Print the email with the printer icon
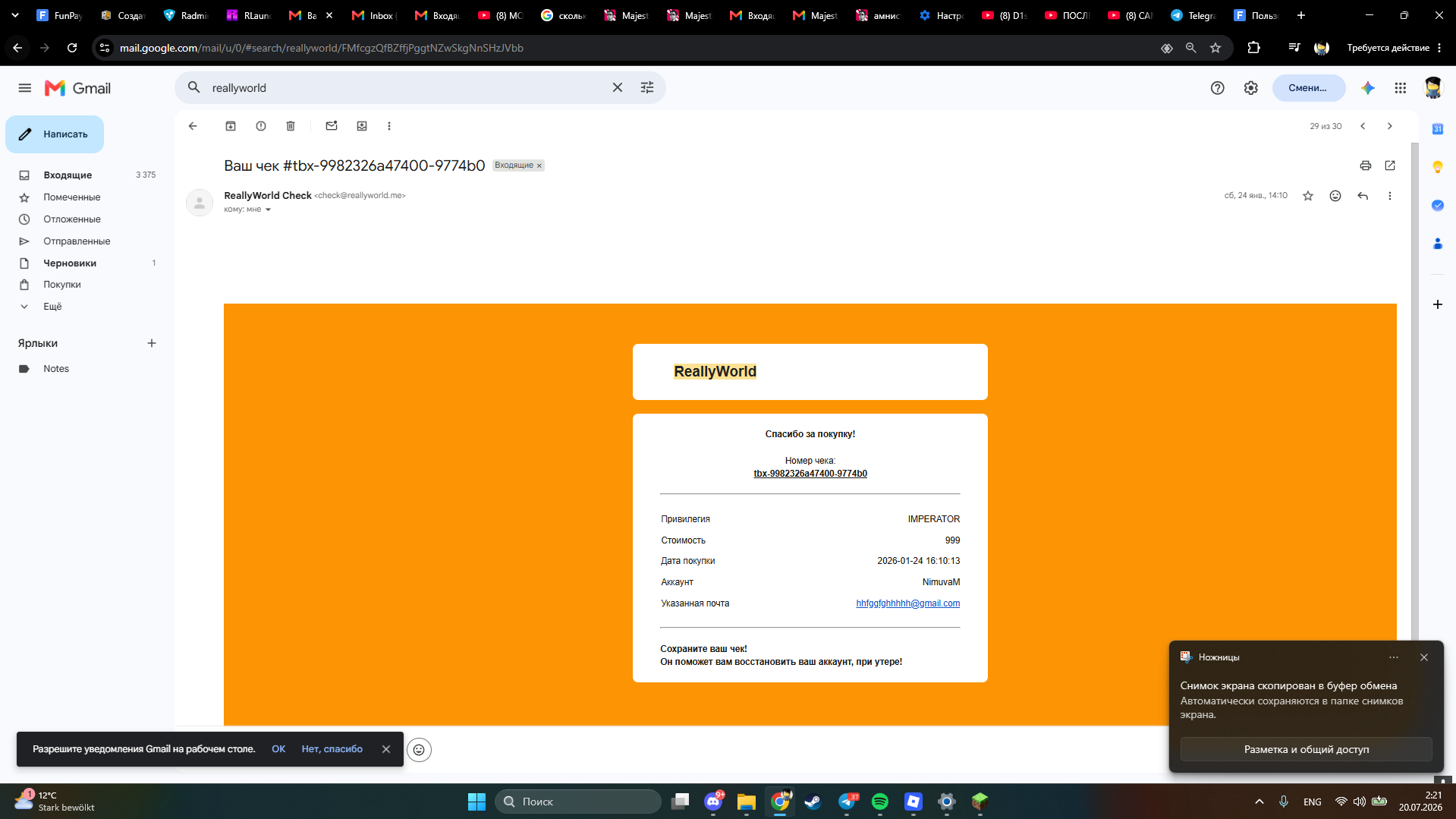 [1366, 165]
